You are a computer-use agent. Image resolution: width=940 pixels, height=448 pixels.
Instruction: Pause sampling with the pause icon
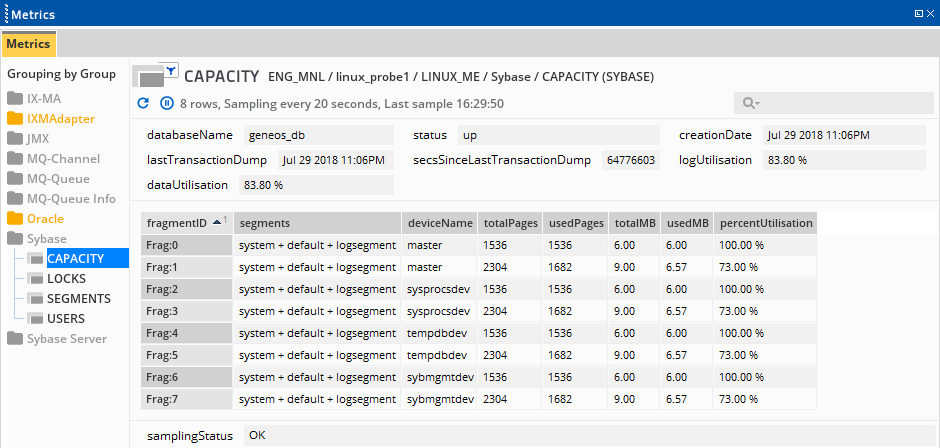click(x=167, y=103)
